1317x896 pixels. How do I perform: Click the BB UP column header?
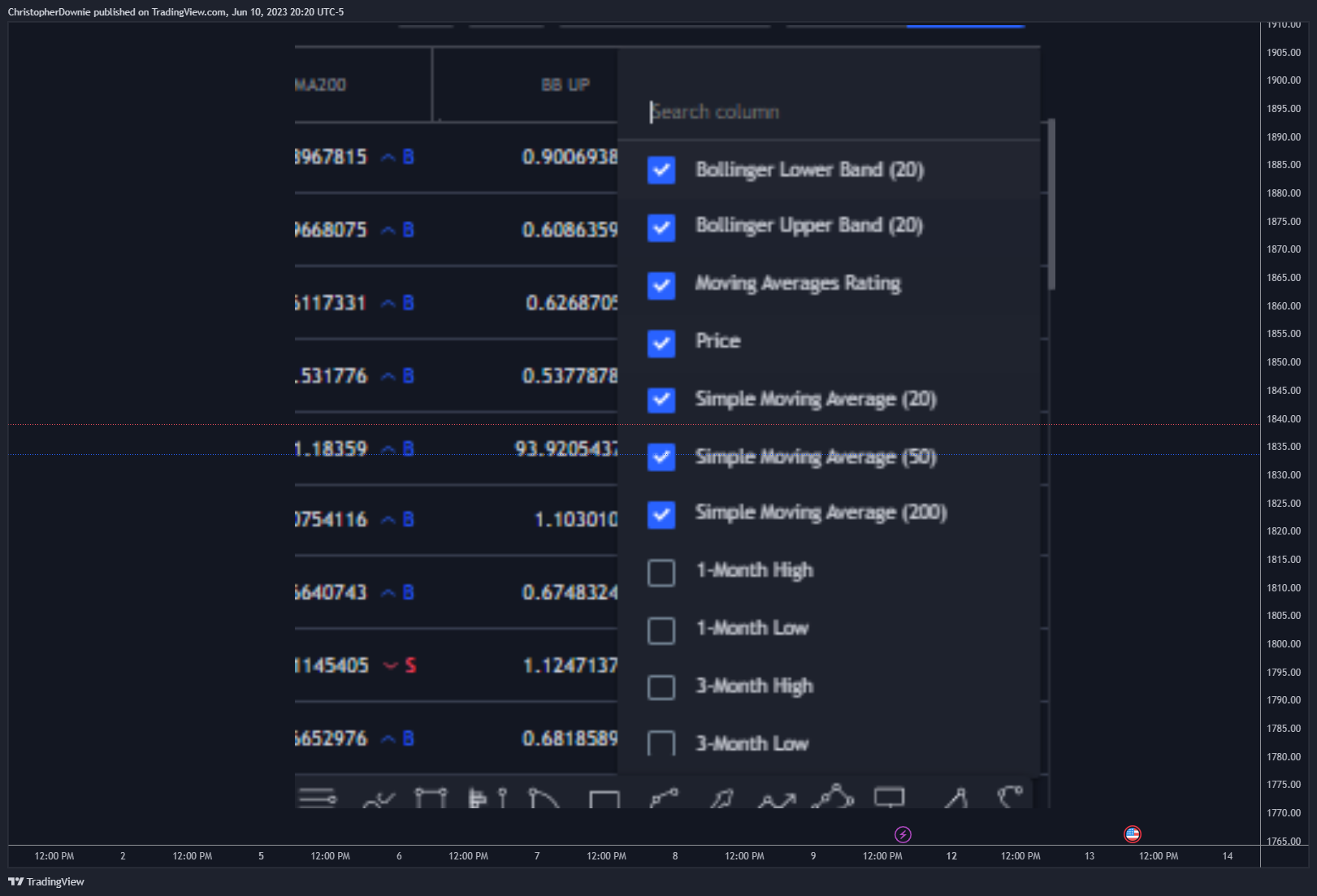point(565,84)
